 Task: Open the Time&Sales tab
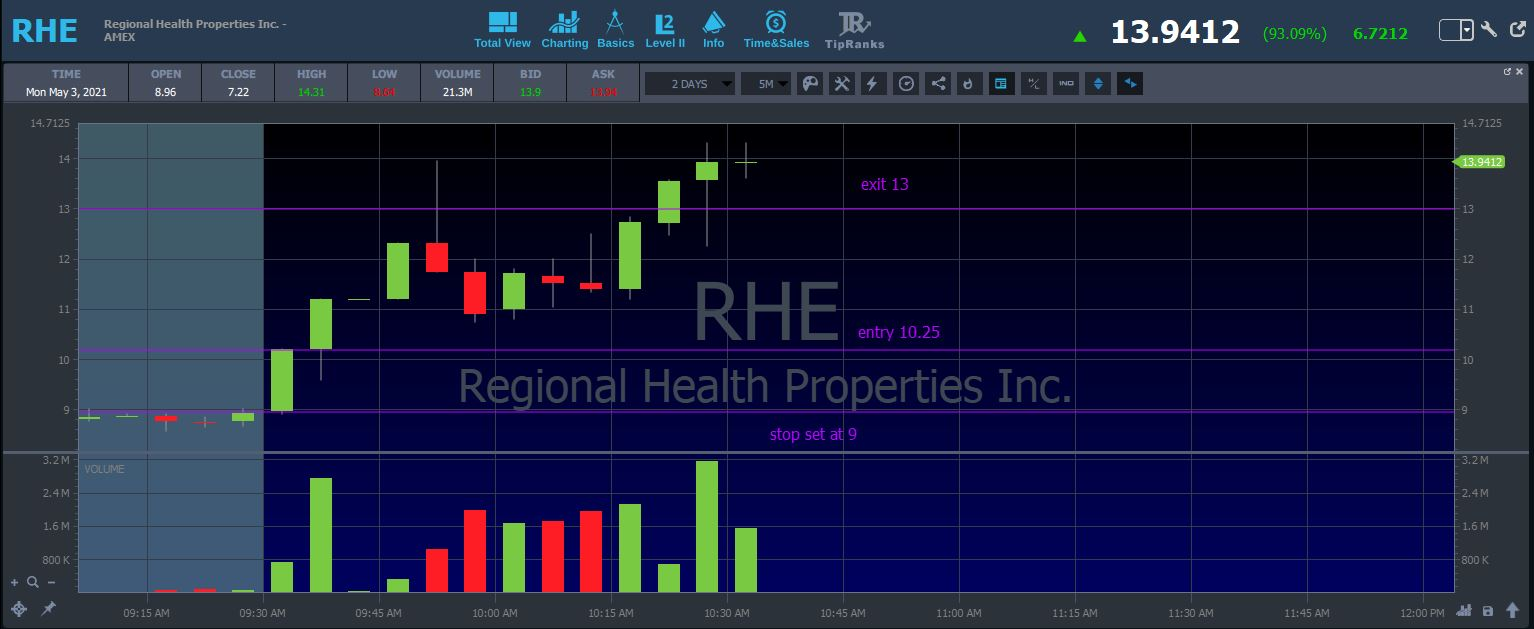(x=776, y=30)
